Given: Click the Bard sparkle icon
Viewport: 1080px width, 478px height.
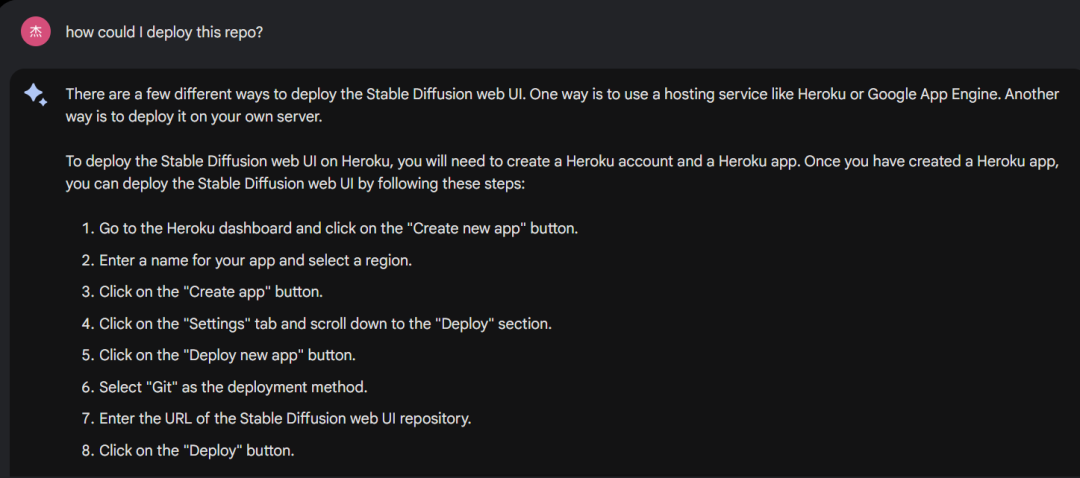Looking at the screenshot, I should pos(35,94).
